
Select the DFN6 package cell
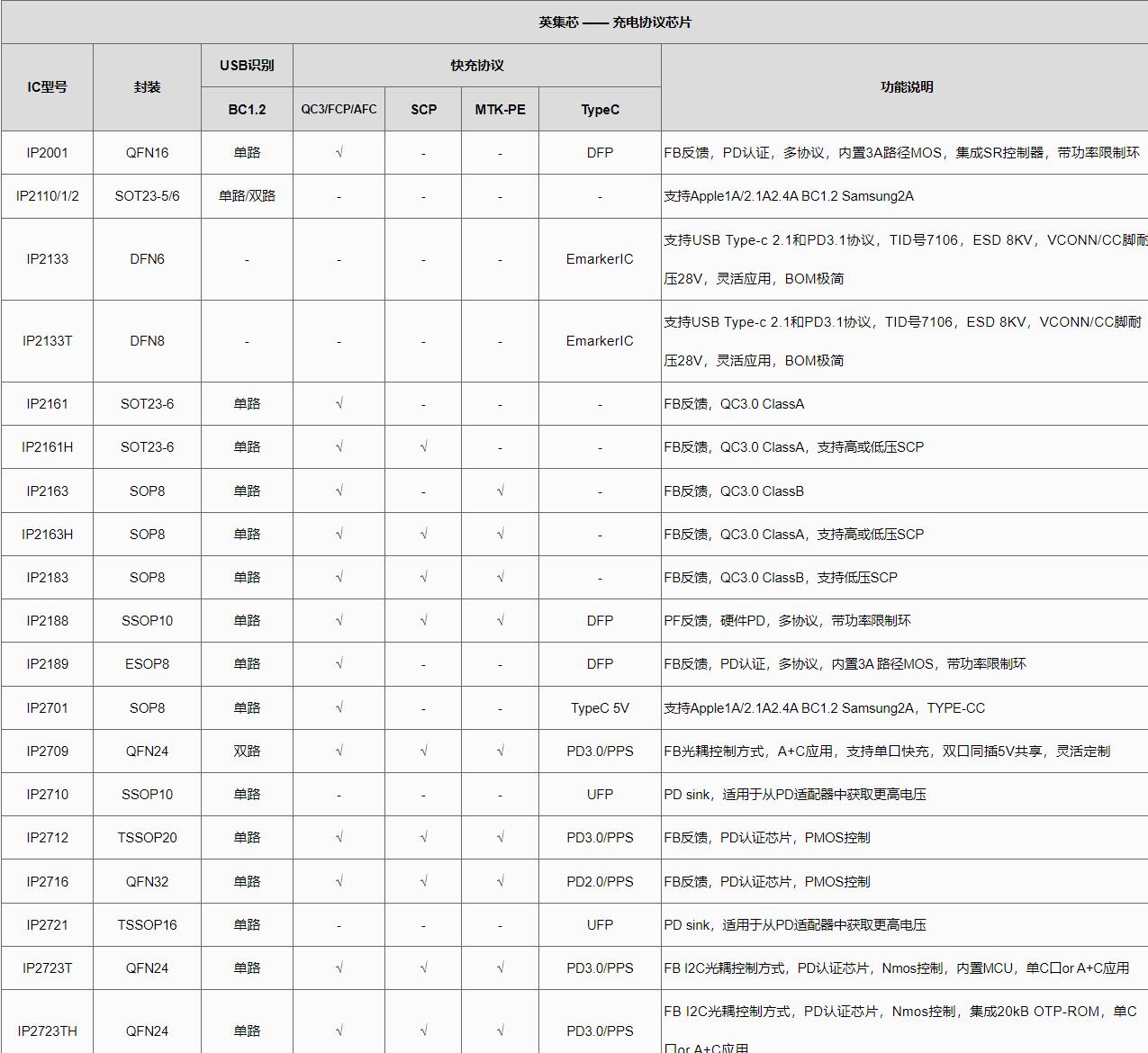147,259
